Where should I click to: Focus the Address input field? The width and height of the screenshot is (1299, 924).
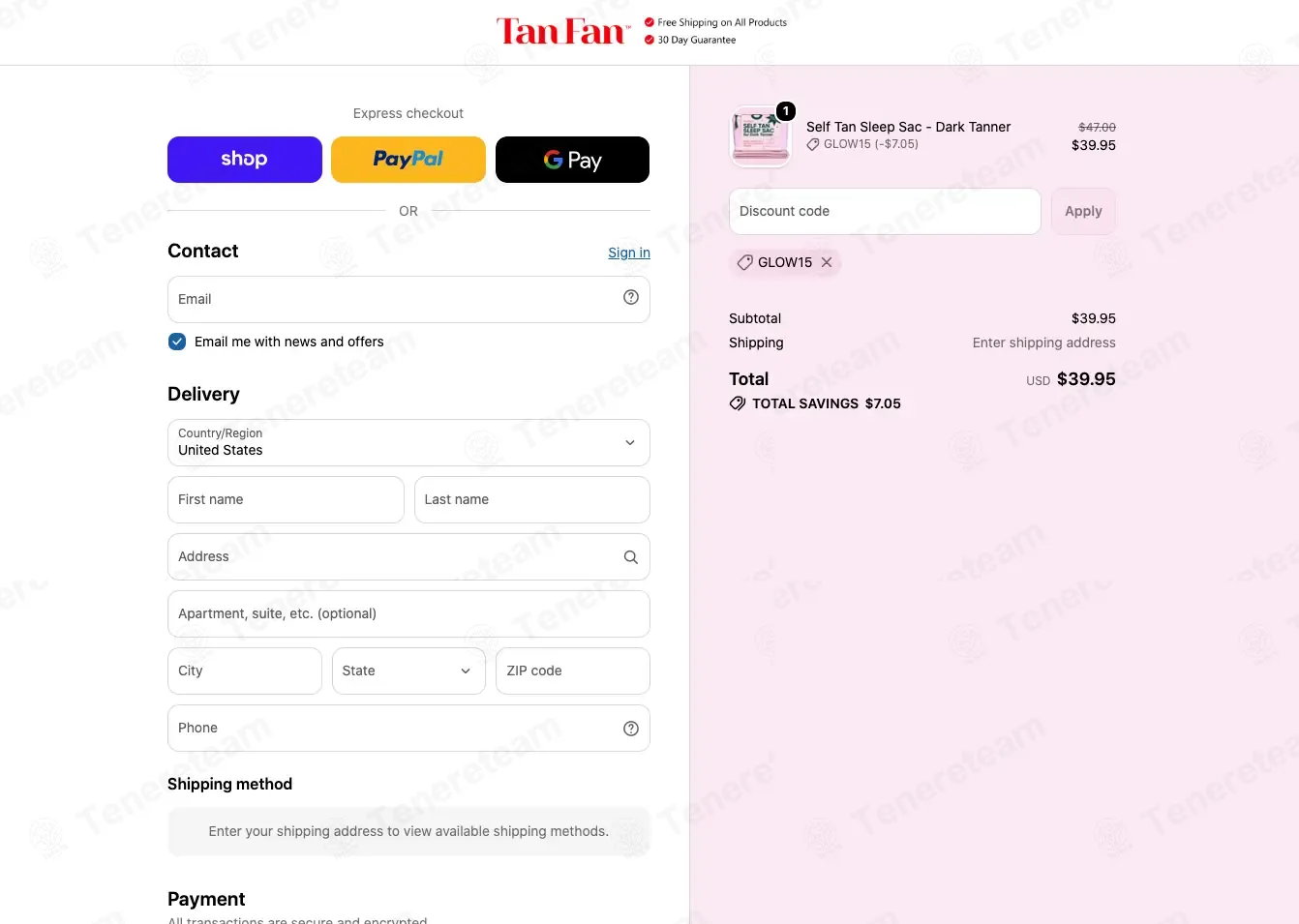[408, 556]
